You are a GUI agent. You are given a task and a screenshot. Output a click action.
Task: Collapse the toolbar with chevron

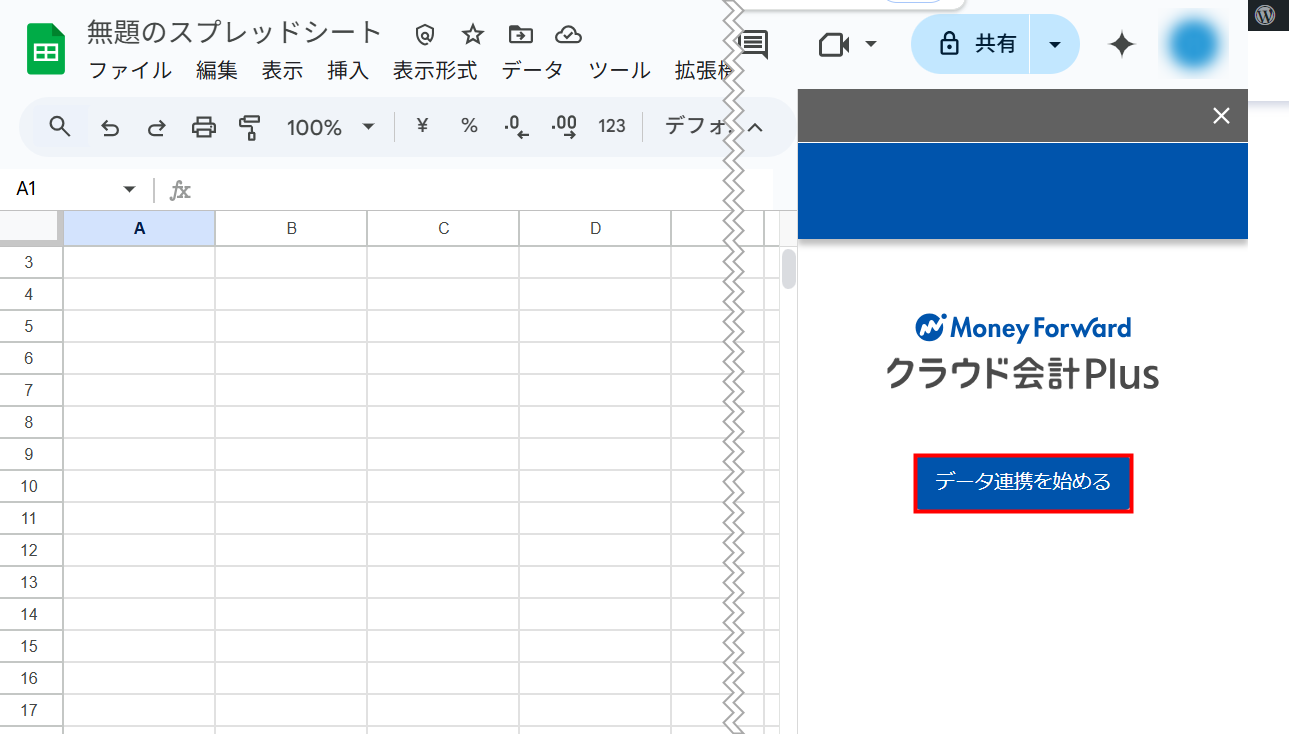coord(756,127)
